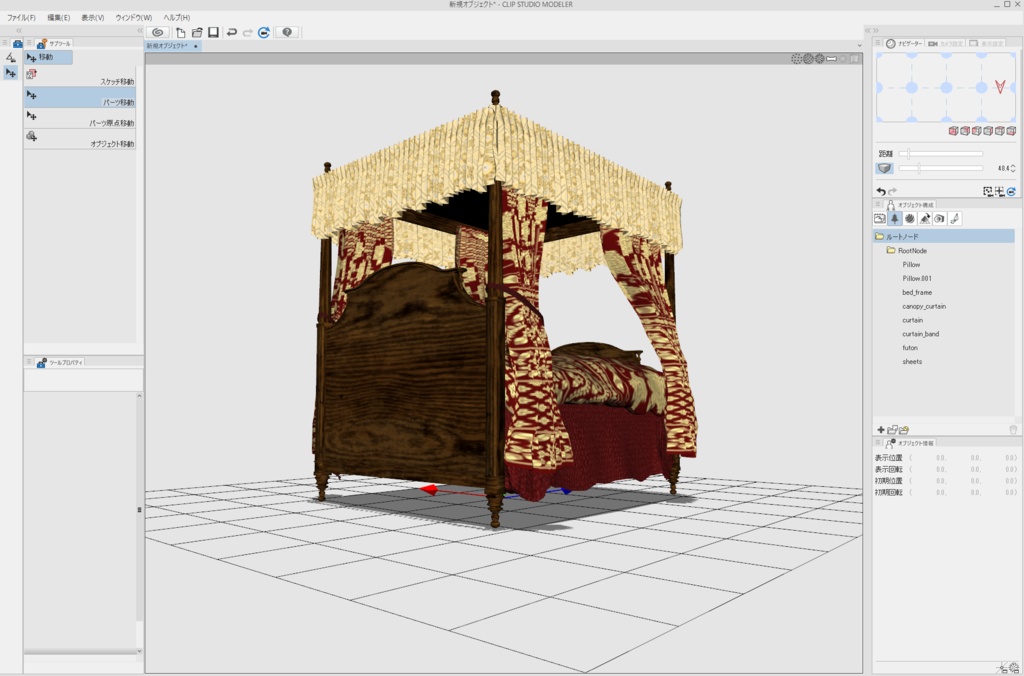Select the material sphere icon in object panel
The image size is (1024, 676).
(x=911, y=219)
